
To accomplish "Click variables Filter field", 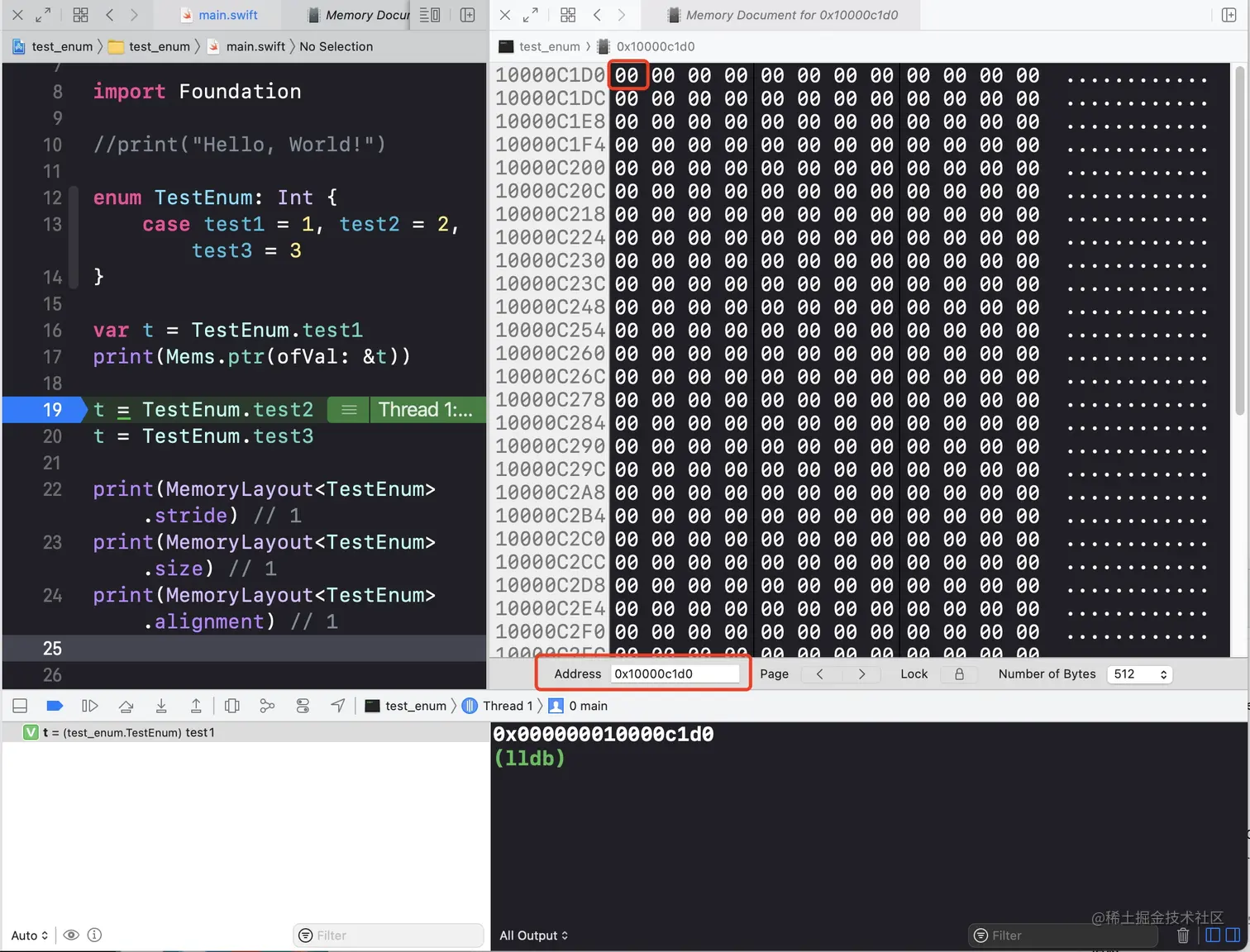I will (x=389, y=935).
